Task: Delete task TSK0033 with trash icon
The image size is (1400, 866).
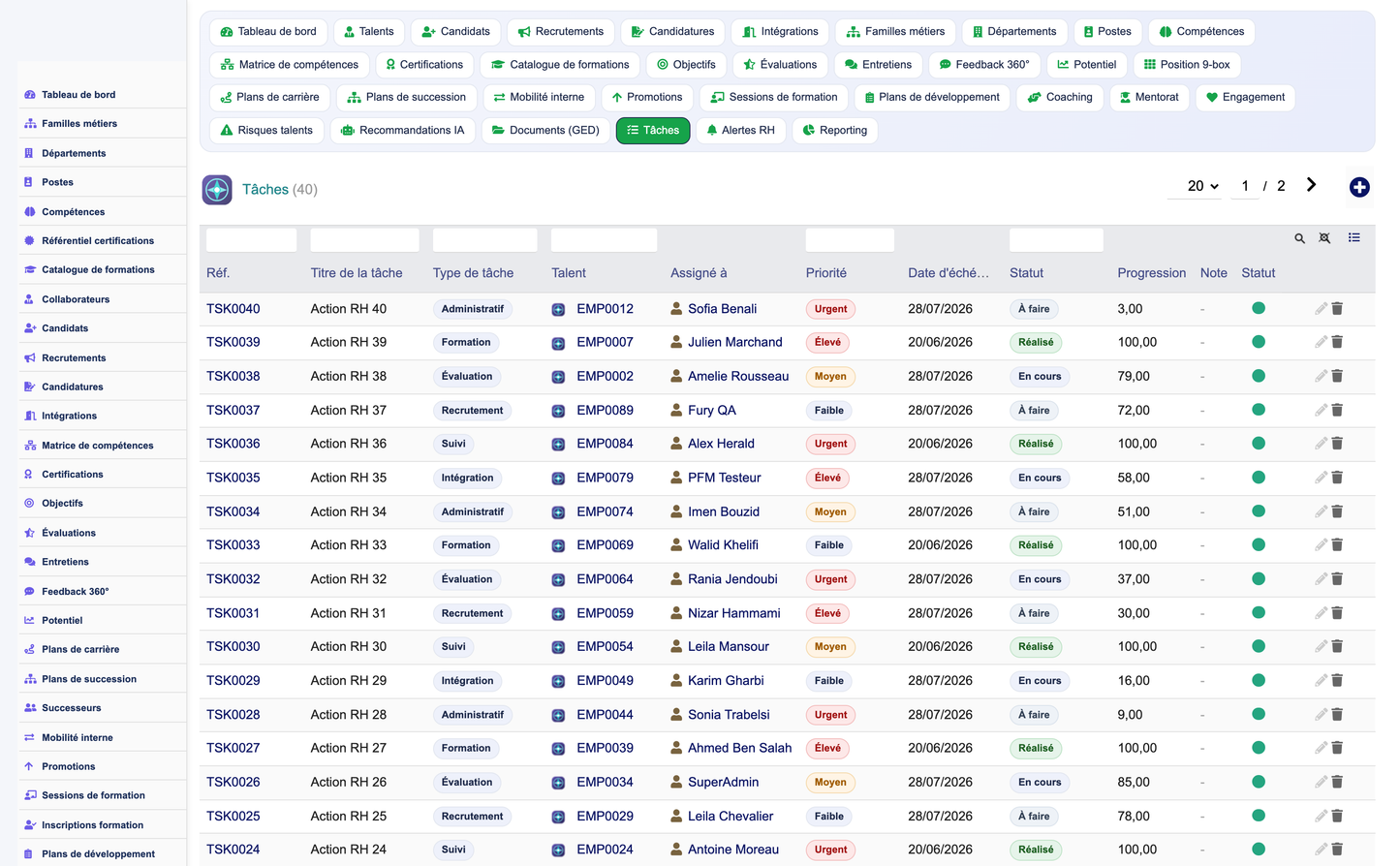Action: (1337, 545)
